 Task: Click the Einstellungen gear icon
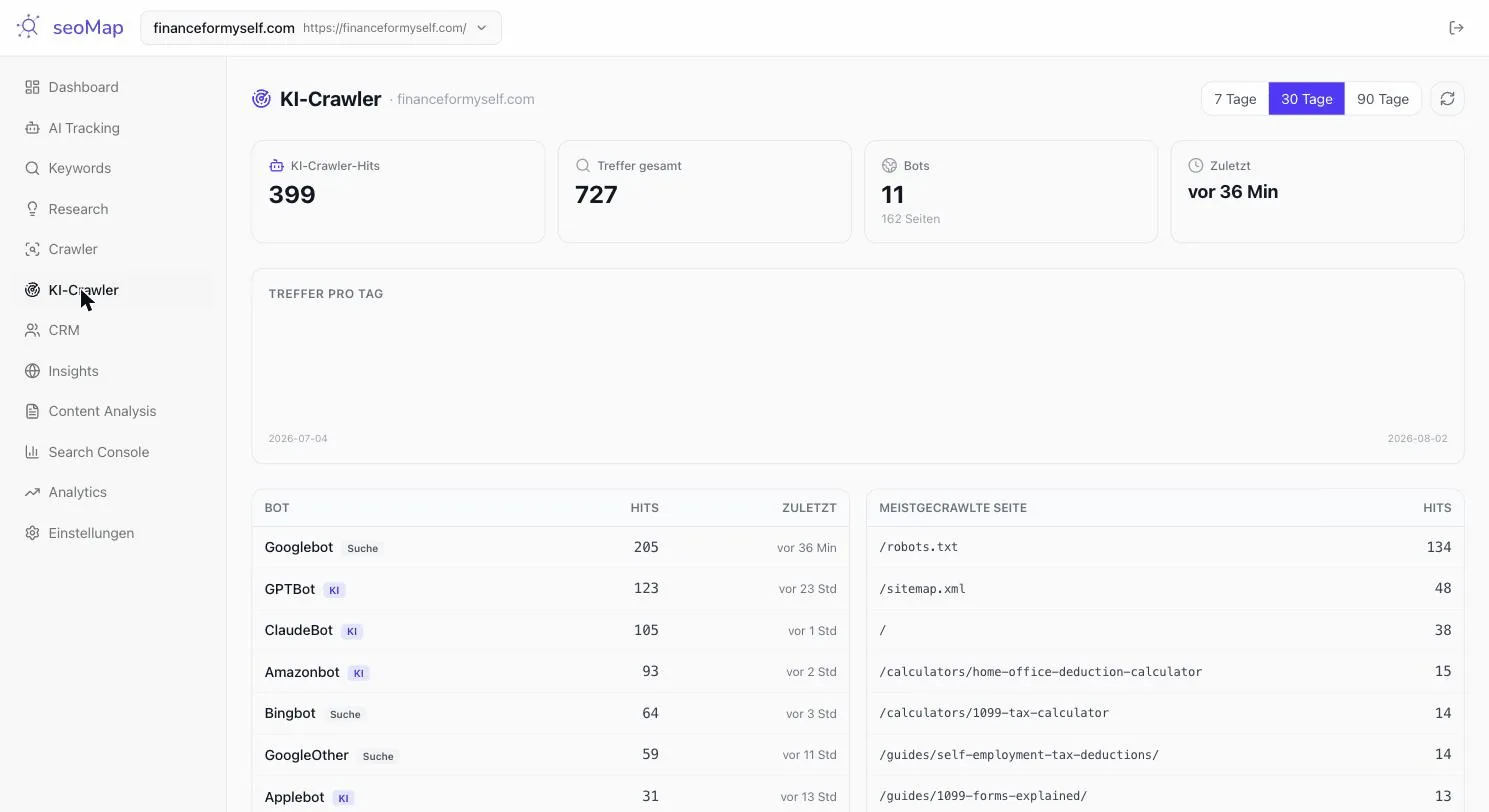coord(32,533)
